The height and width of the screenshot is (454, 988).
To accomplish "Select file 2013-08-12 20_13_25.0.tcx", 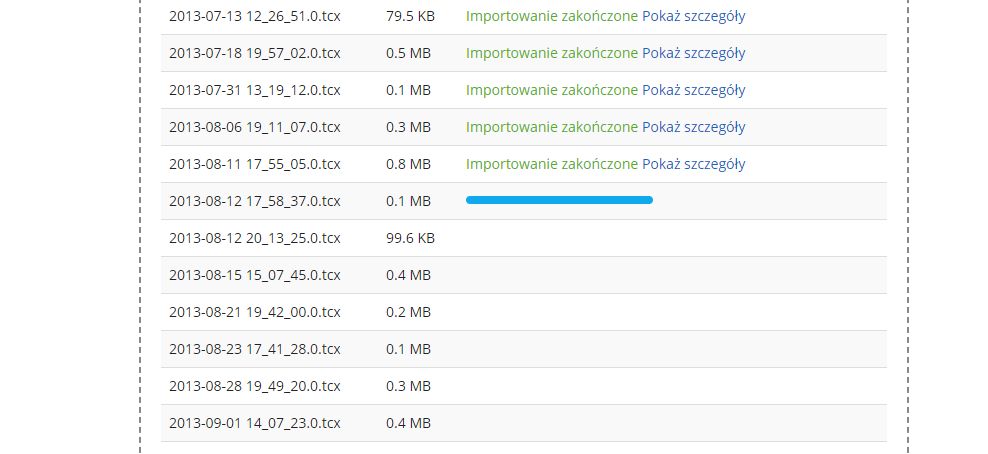I will click(255, 239).
